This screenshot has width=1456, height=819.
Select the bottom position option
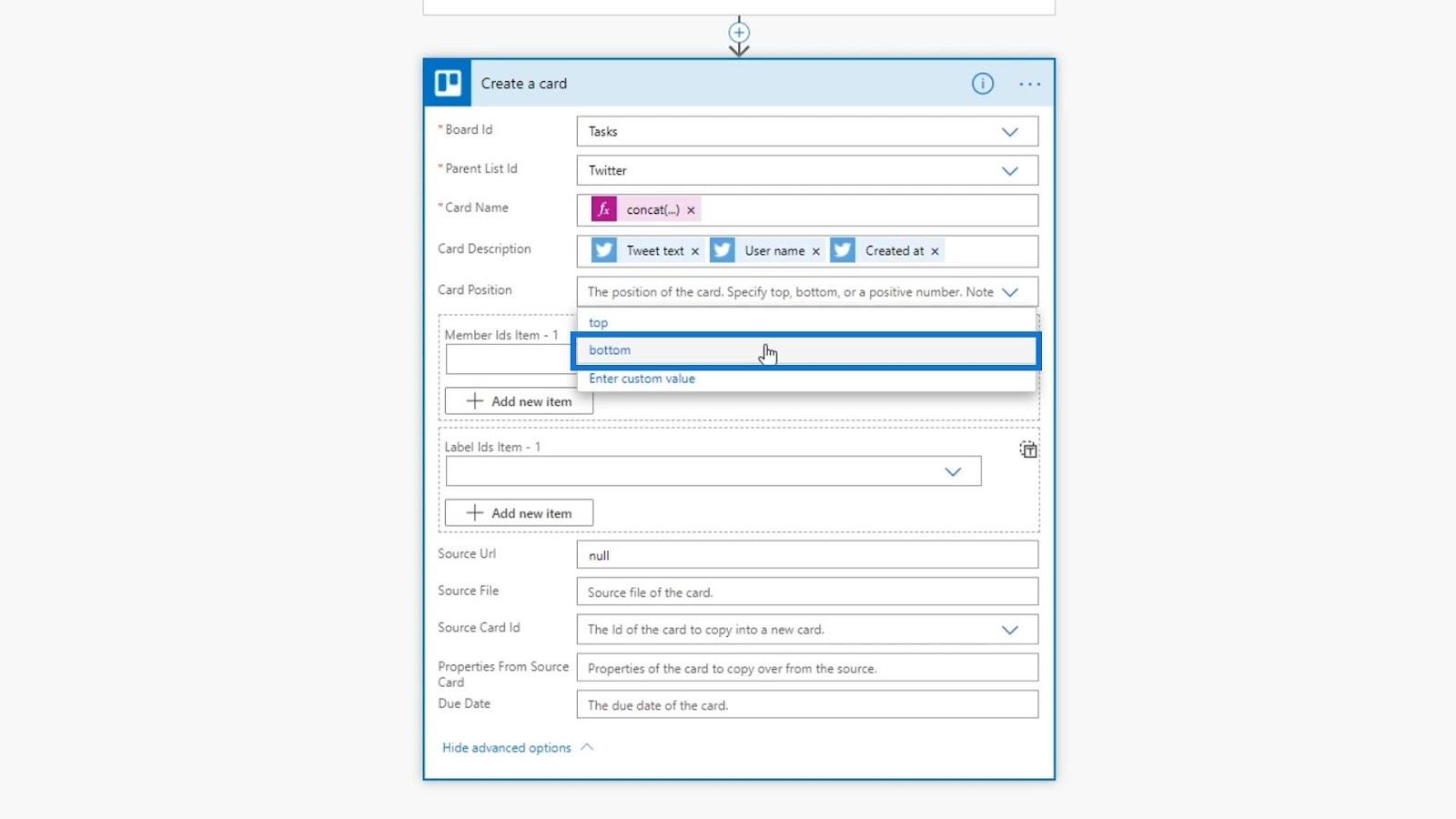coord(806,350)
